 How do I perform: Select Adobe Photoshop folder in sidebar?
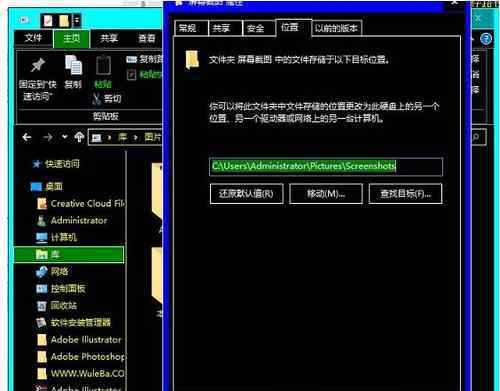81,357
